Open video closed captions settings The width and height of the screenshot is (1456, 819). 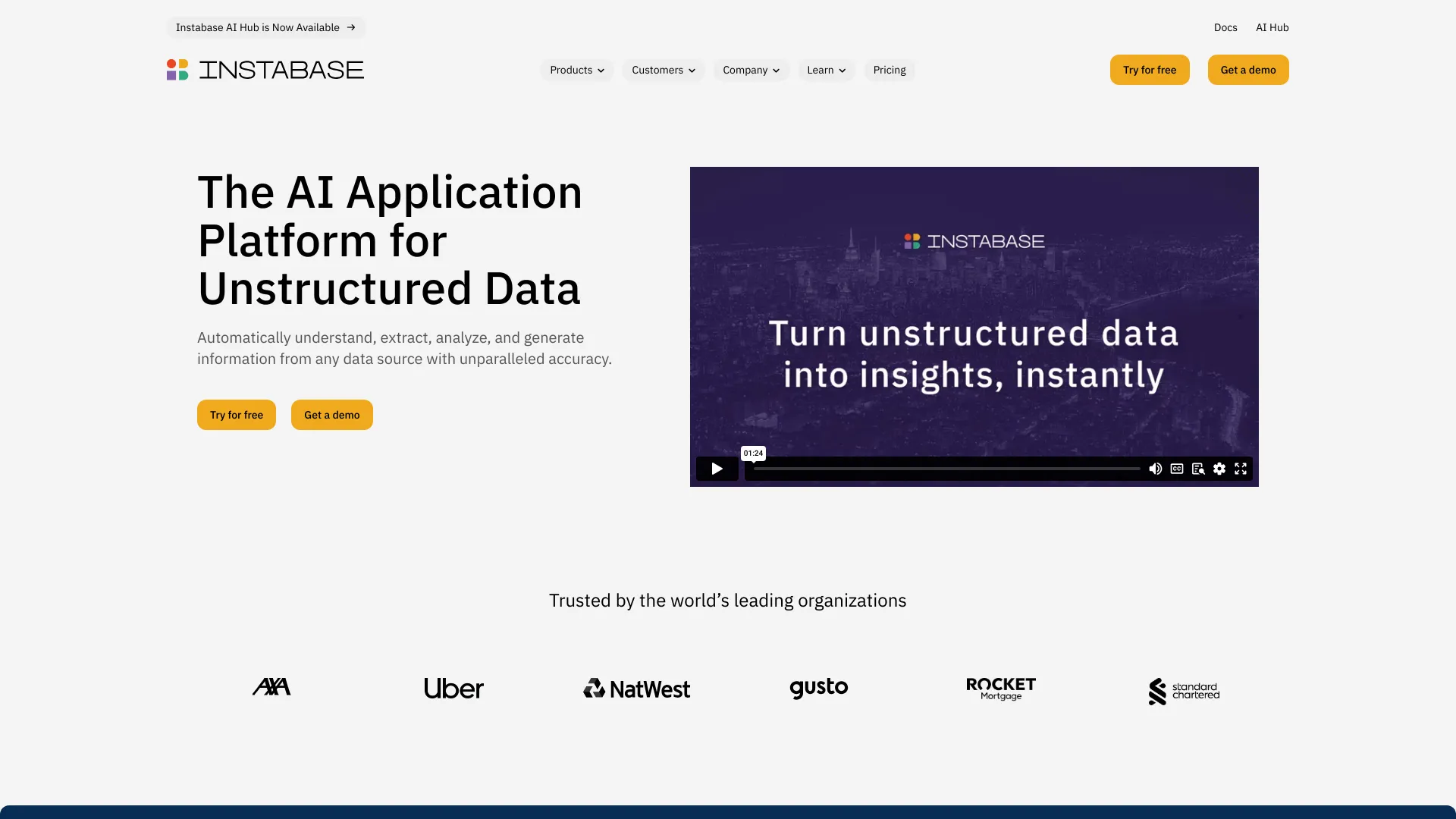pyautogui.click(x=1178, y=468)
